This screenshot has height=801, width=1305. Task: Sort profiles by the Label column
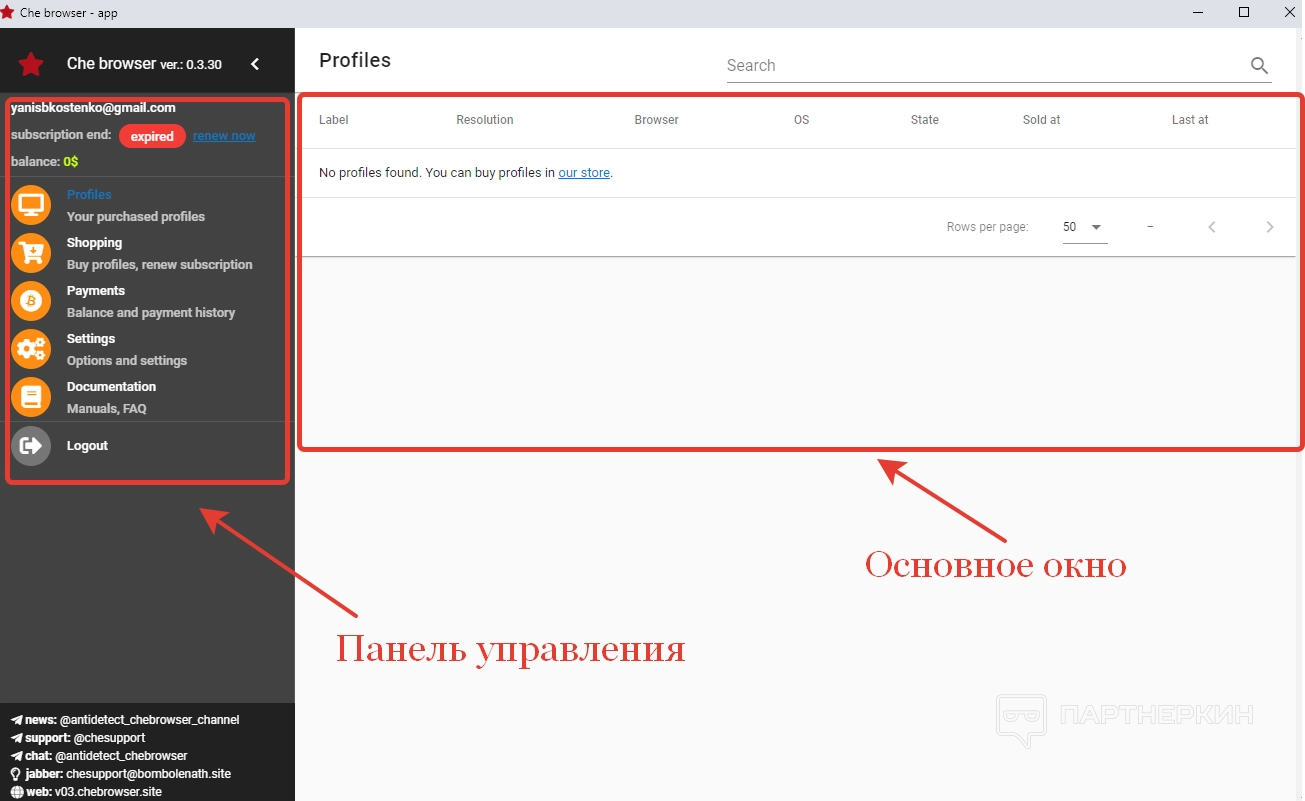[x=334, y=120]
